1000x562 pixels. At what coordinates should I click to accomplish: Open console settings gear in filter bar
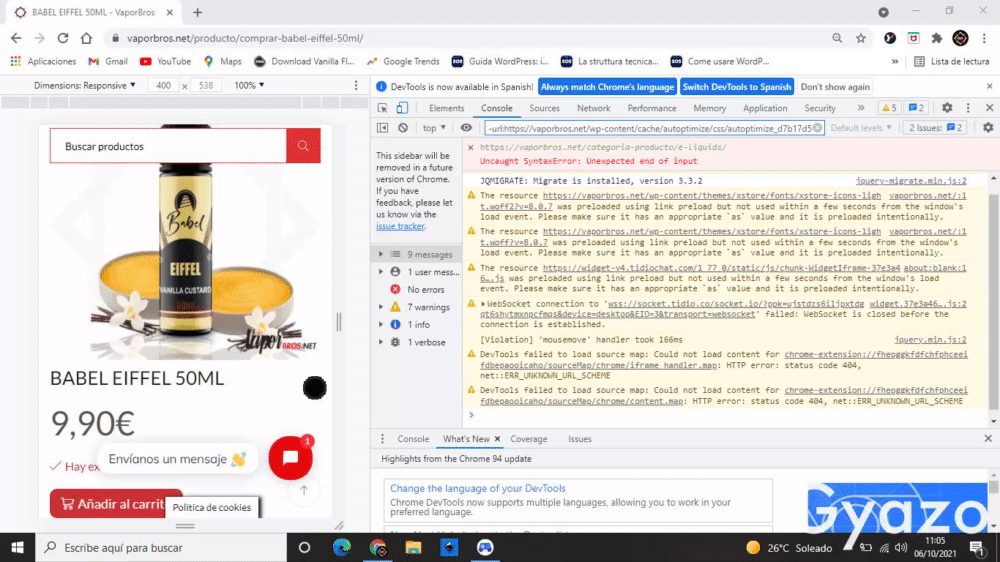[x=987, y=128]
